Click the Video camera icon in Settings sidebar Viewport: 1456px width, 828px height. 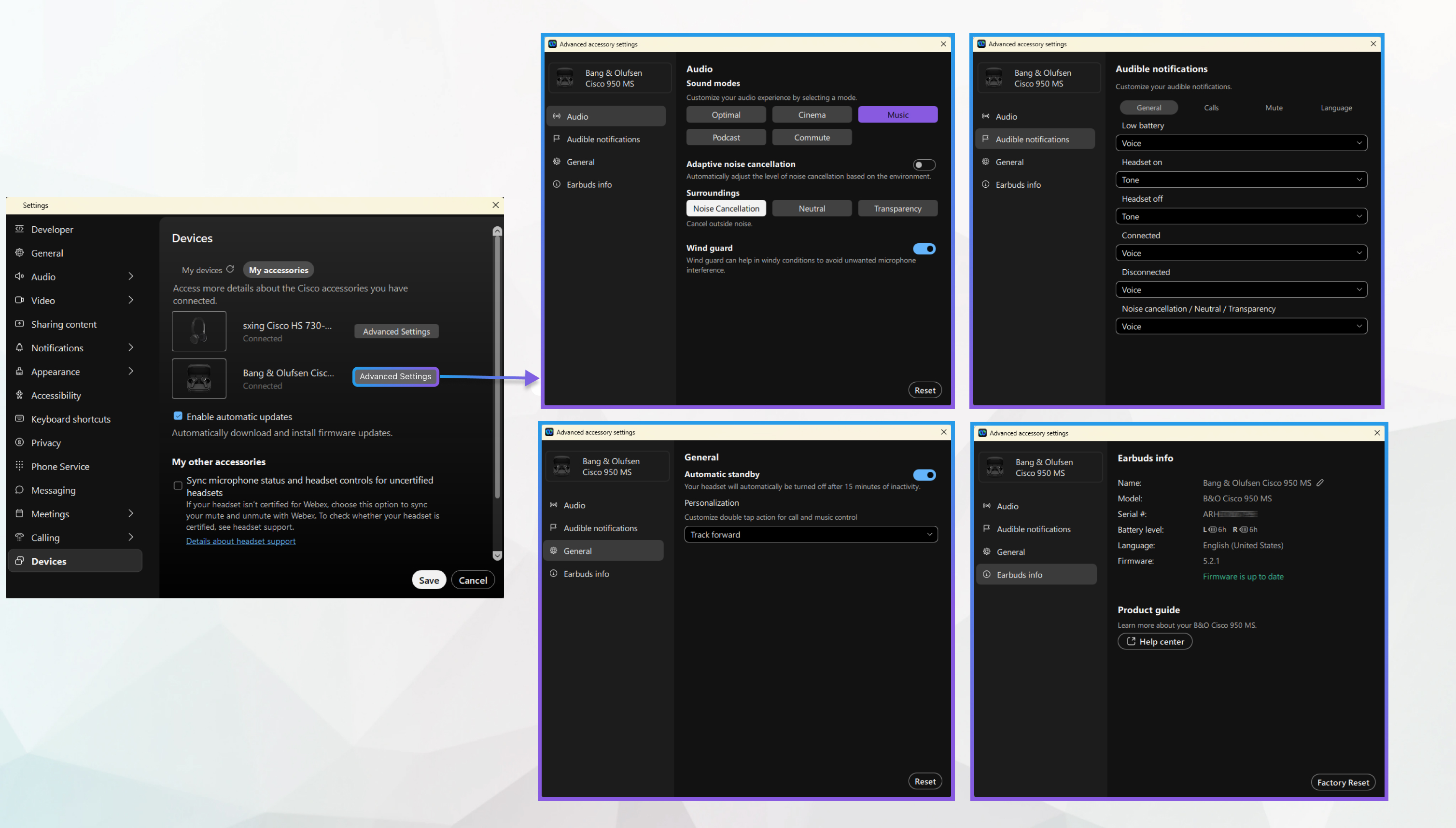19,300
